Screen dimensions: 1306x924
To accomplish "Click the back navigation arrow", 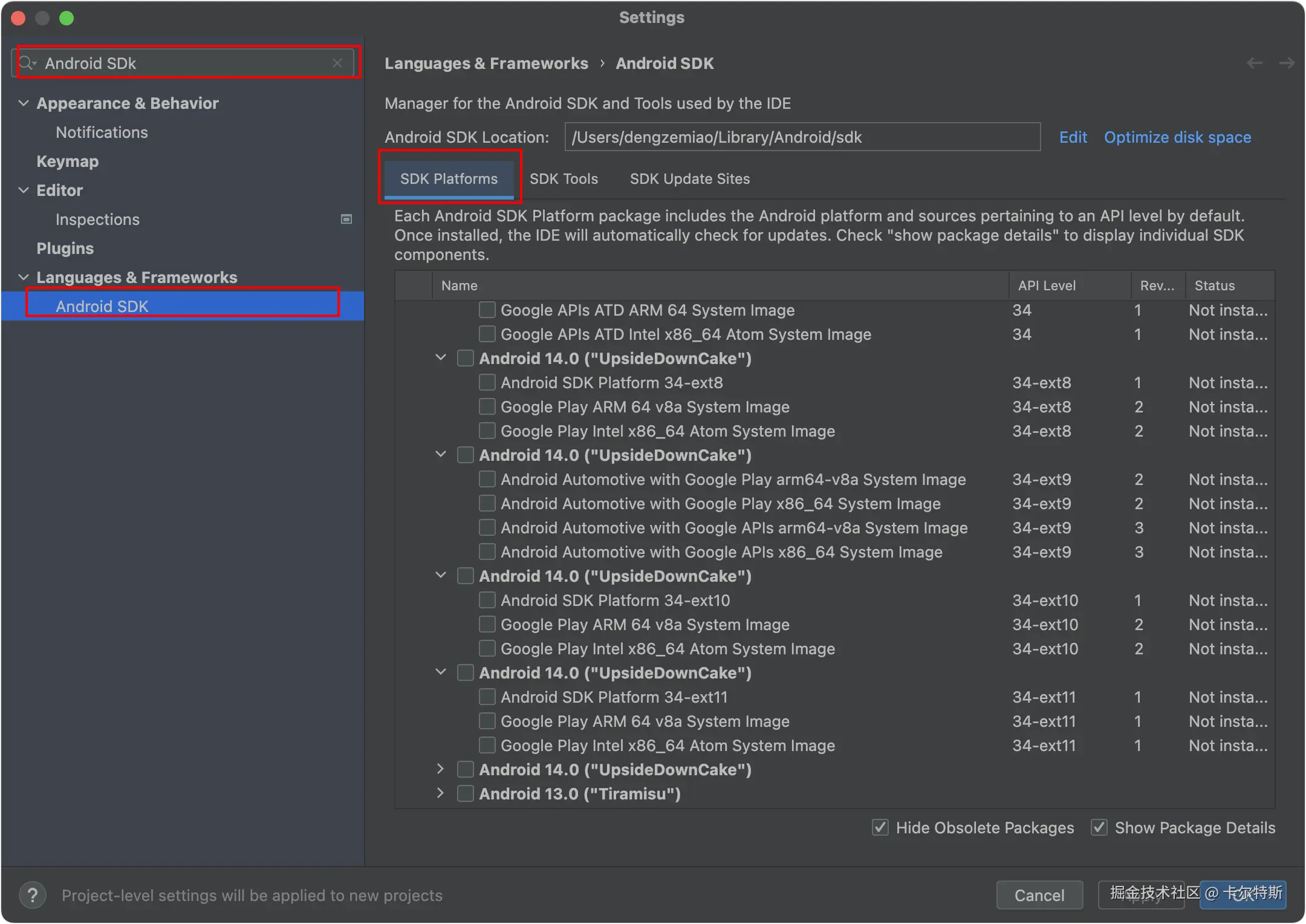I will tap(1255, 63).
